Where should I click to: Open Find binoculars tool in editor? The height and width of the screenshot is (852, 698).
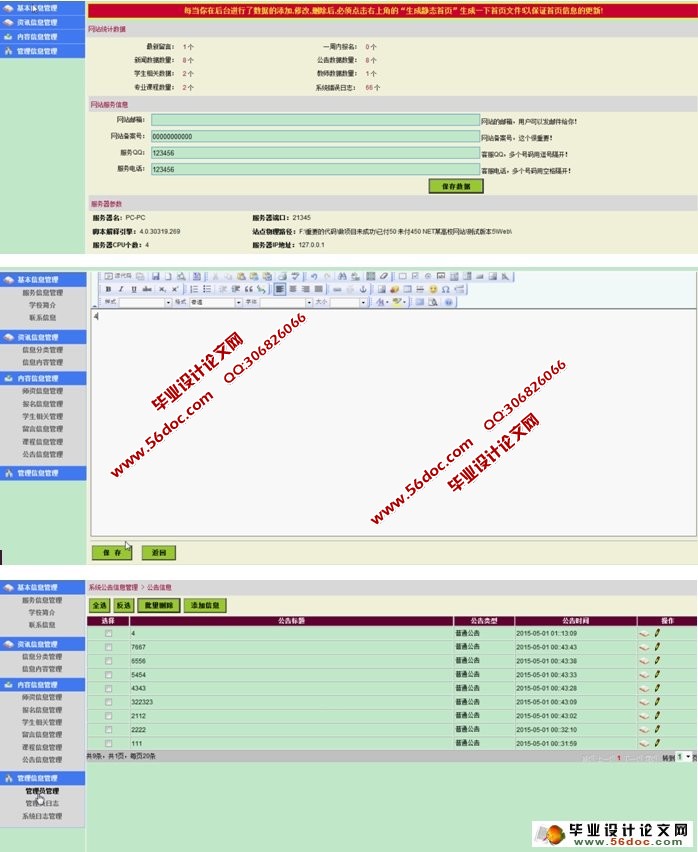(x=342, y=276)
